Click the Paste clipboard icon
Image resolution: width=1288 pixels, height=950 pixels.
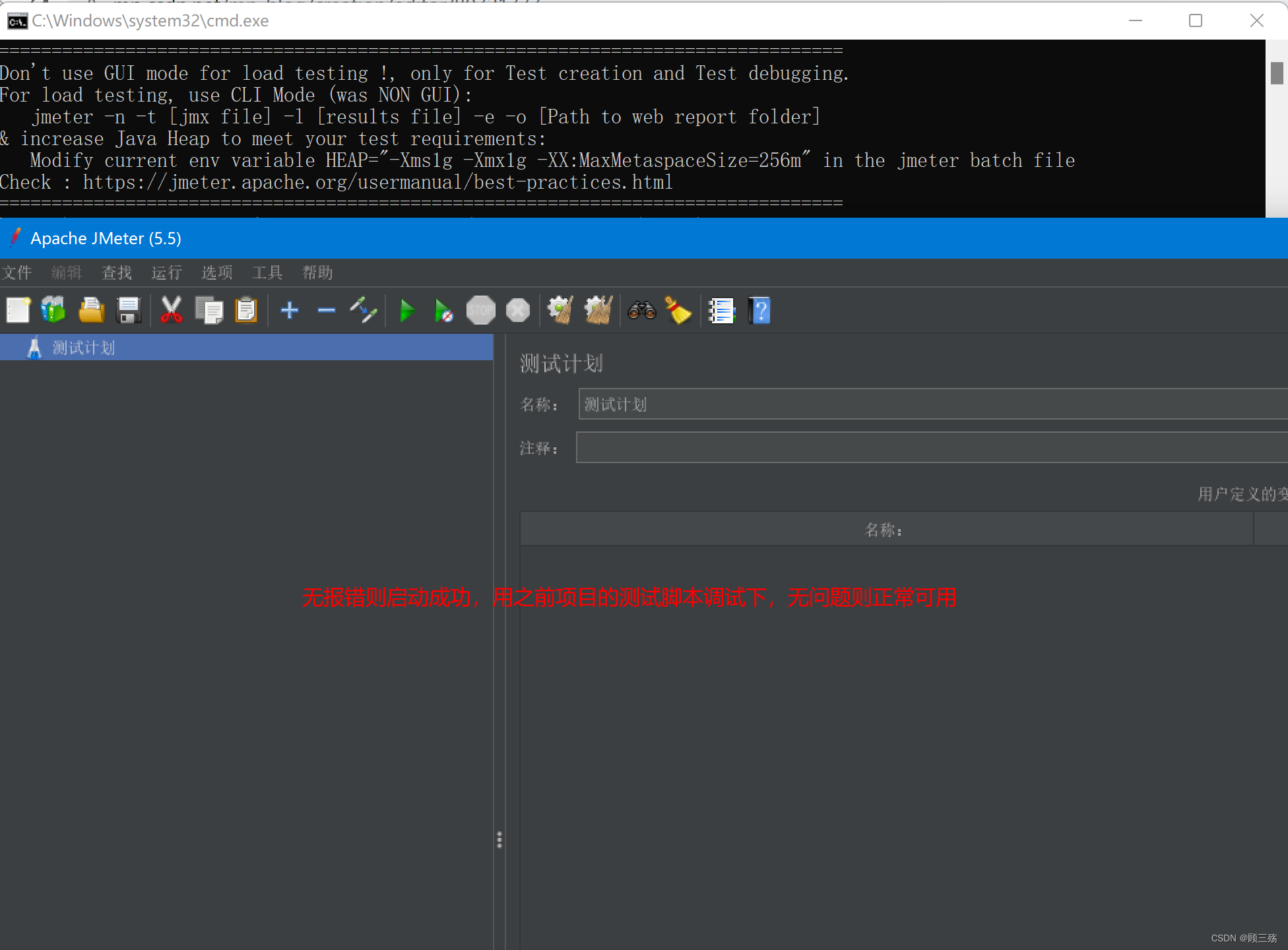(246, 310)
